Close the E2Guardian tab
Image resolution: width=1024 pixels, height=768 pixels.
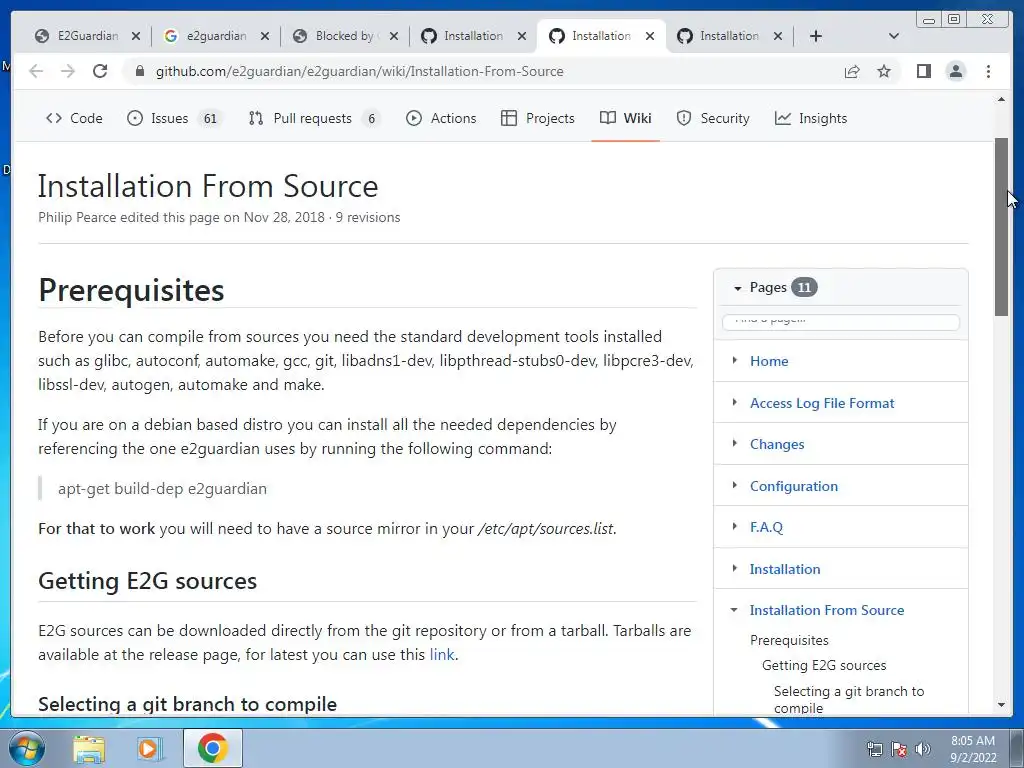coord(135,36)
